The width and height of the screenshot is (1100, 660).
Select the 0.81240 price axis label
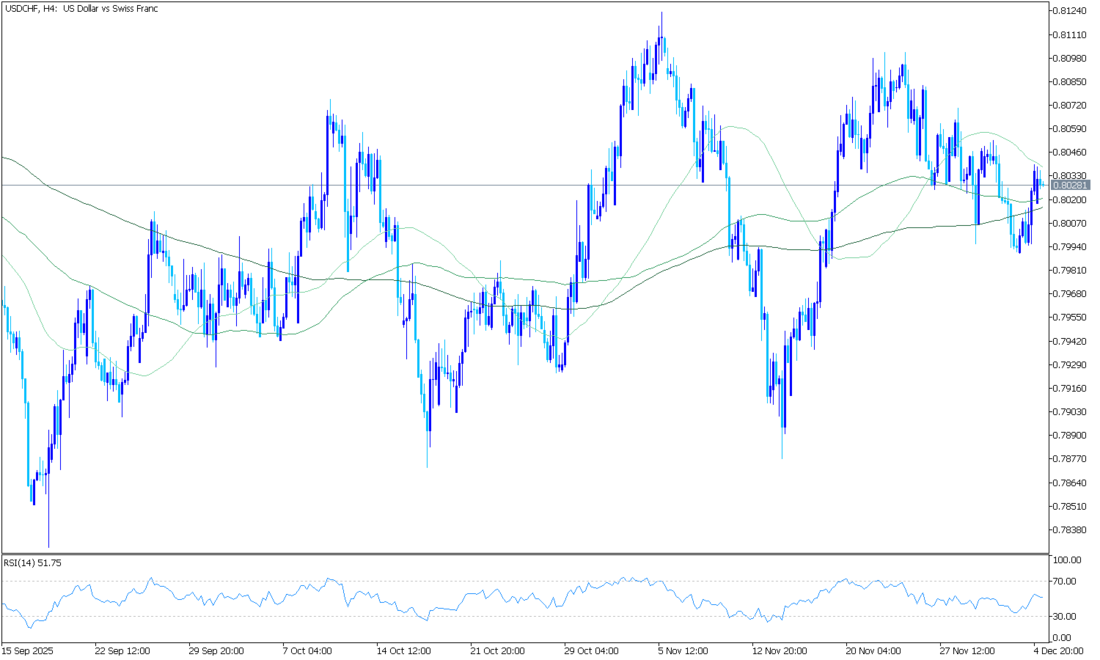pyautogui.click(x=1069, y=11)
